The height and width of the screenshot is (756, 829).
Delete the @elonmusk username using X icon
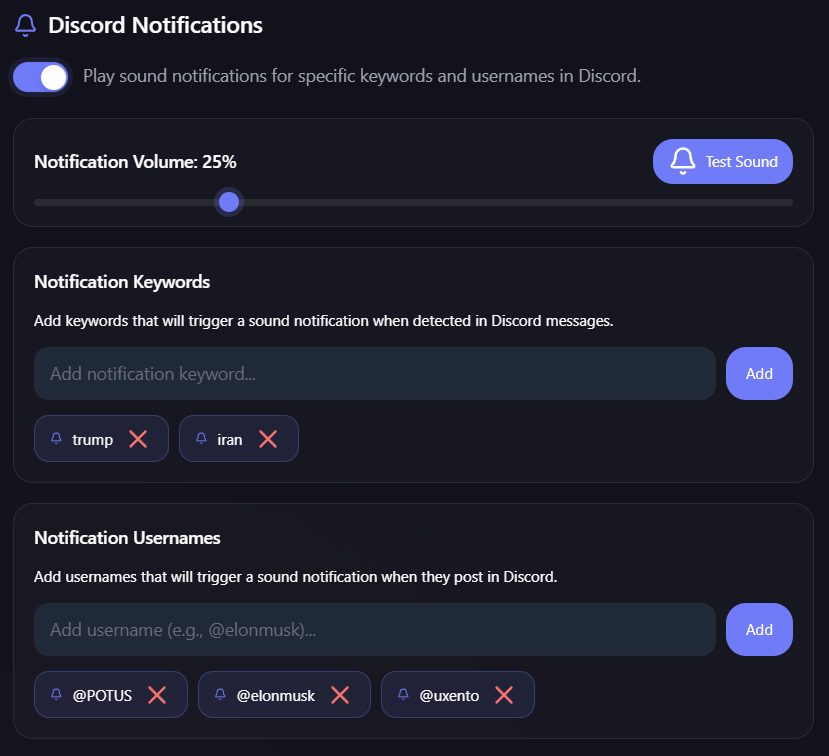[x=340, y=695]
